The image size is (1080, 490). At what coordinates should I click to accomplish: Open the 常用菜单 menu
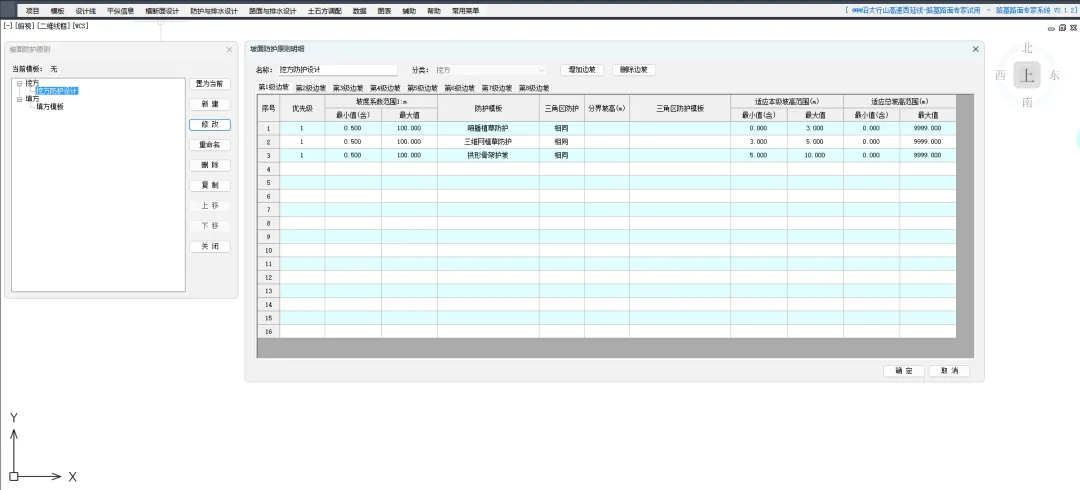tap(466, 11)
